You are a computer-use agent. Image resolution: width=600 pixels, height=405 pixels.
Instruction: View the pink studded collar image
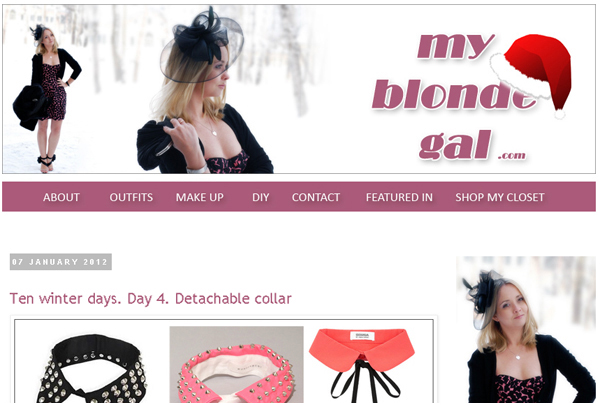tap(236, 364)
